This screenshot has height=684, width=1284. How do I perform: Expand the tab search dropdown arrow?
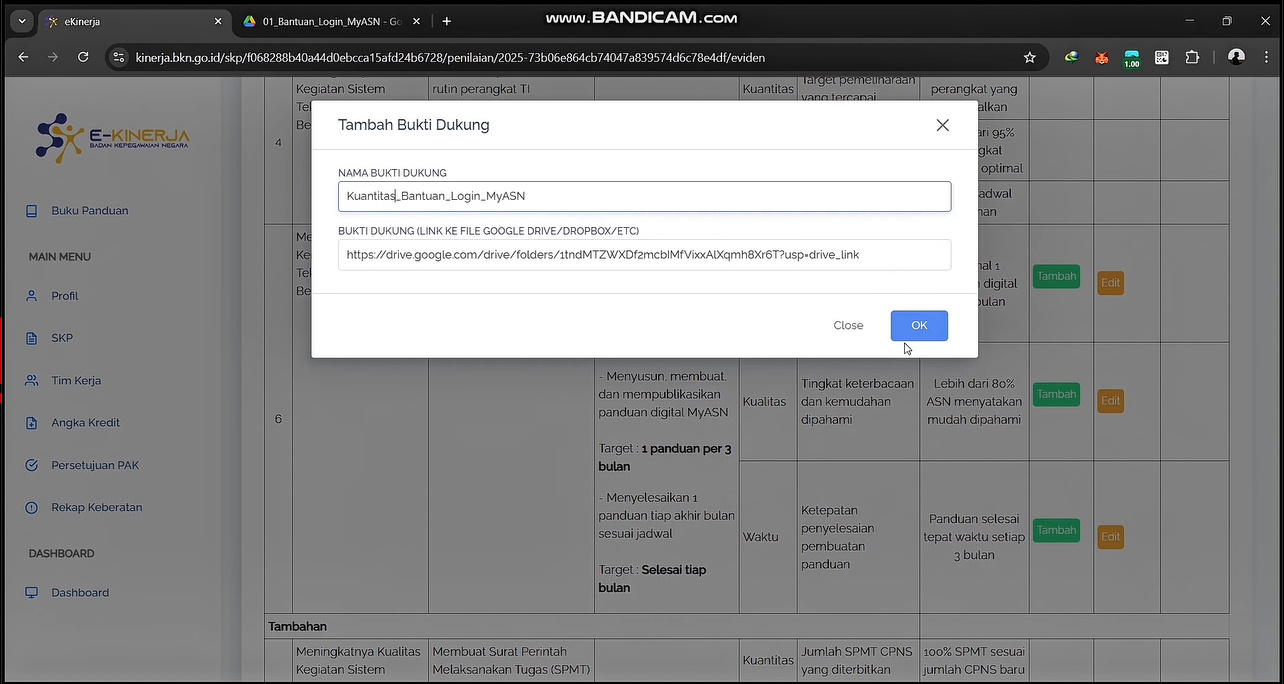[x=21, y=21]
